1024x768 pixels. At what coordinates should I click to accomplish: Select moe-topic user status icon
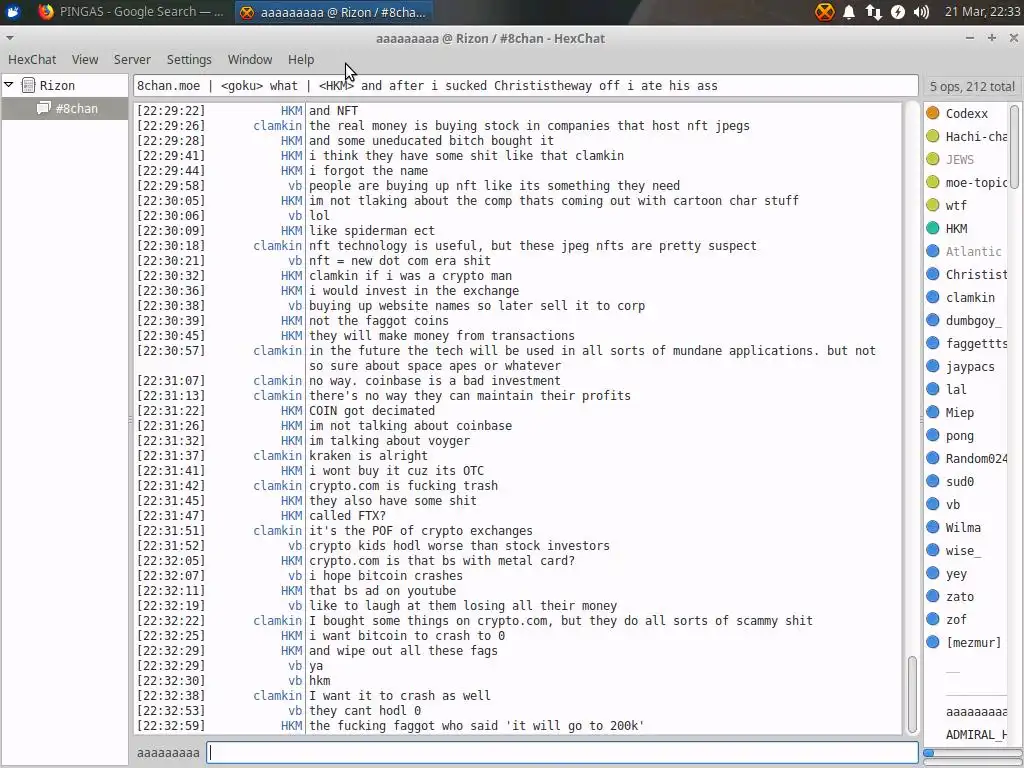coord(933,182)
